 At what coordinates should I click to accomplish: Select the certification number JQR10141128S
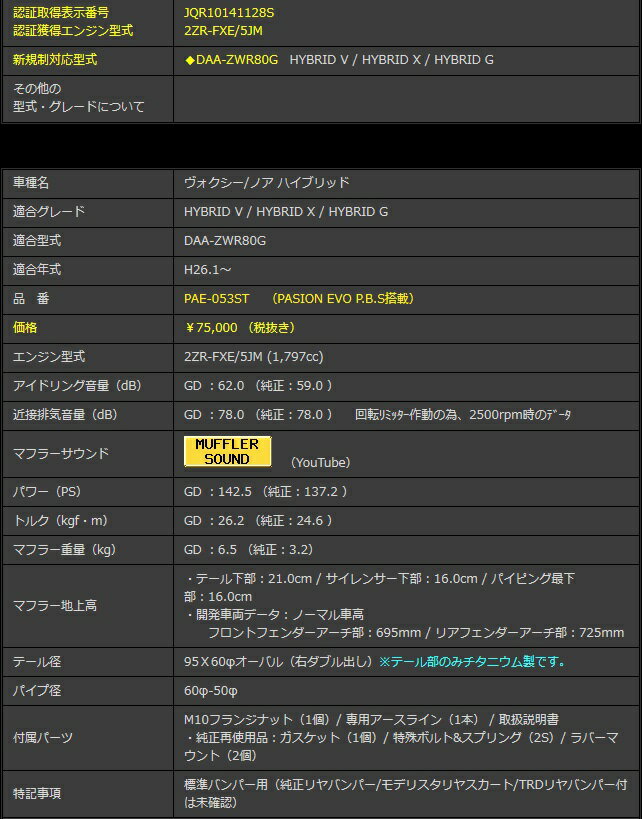point(229,13)
